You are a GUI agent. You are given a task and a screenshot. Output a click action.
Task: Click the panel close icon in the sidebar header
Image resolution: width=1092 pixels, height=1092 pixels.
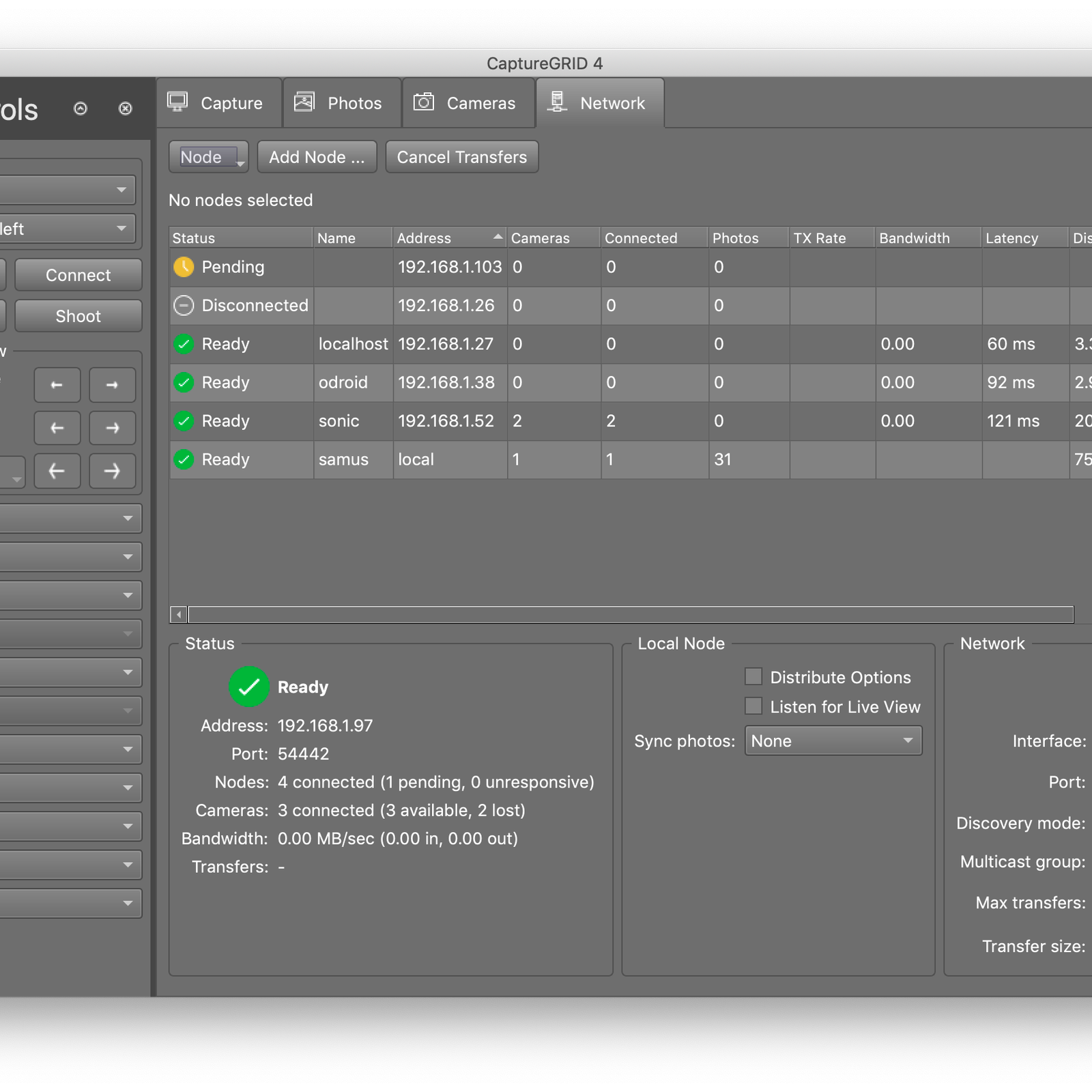coord(125,109)
